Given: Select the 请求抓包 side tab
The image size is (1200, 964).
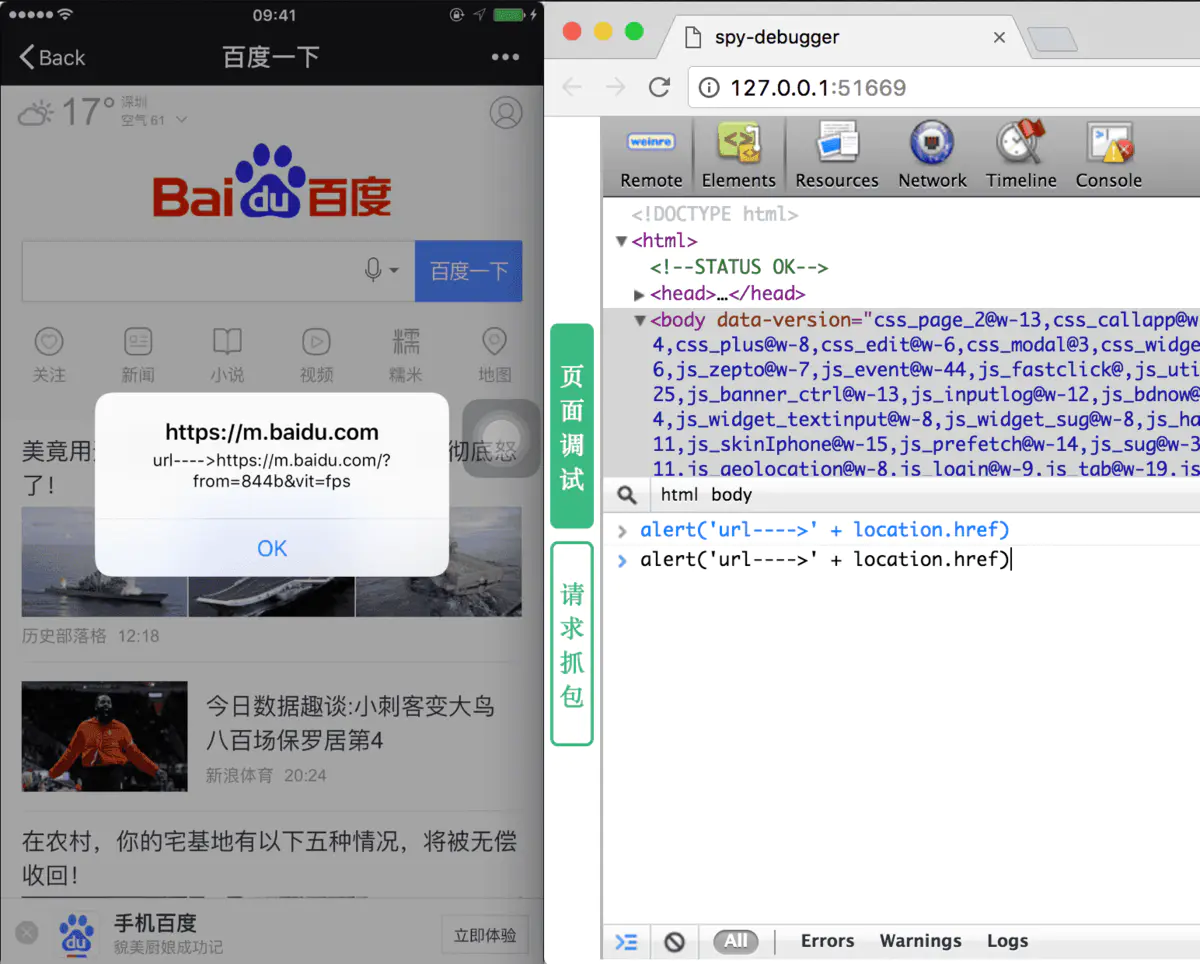Looking at the screenshot, I should [572, 644].
